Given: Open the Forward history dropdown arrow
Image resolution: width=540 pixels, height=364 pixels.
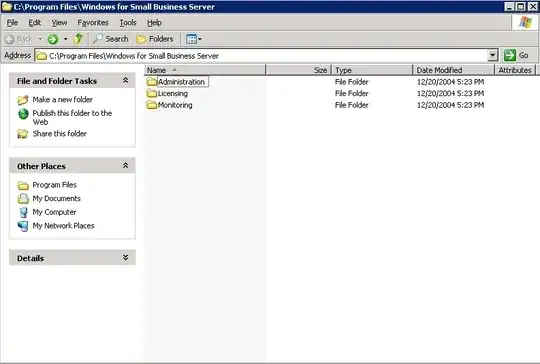Looking at the screenshot, I should click(65, 39).
